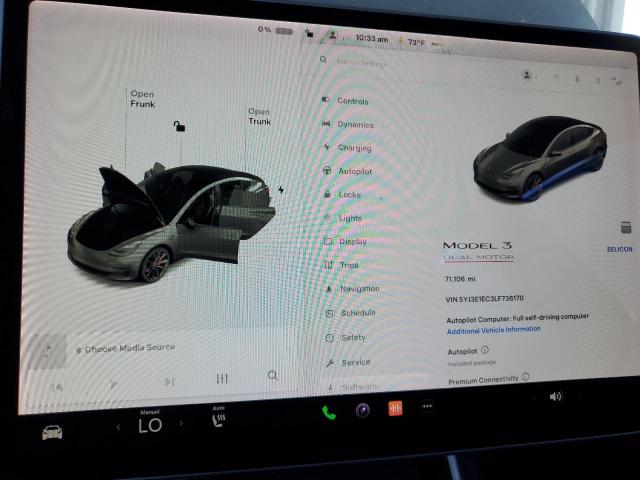
Task: Tap the VIN number text
Action: (x=484, y=299)
